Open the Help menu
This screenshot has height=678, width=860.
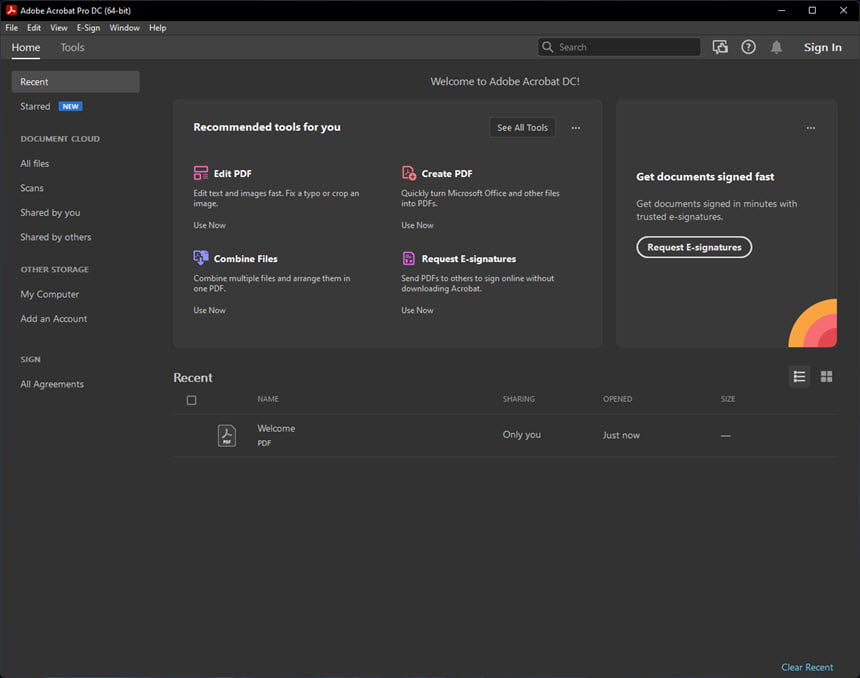tap(157, 27)
